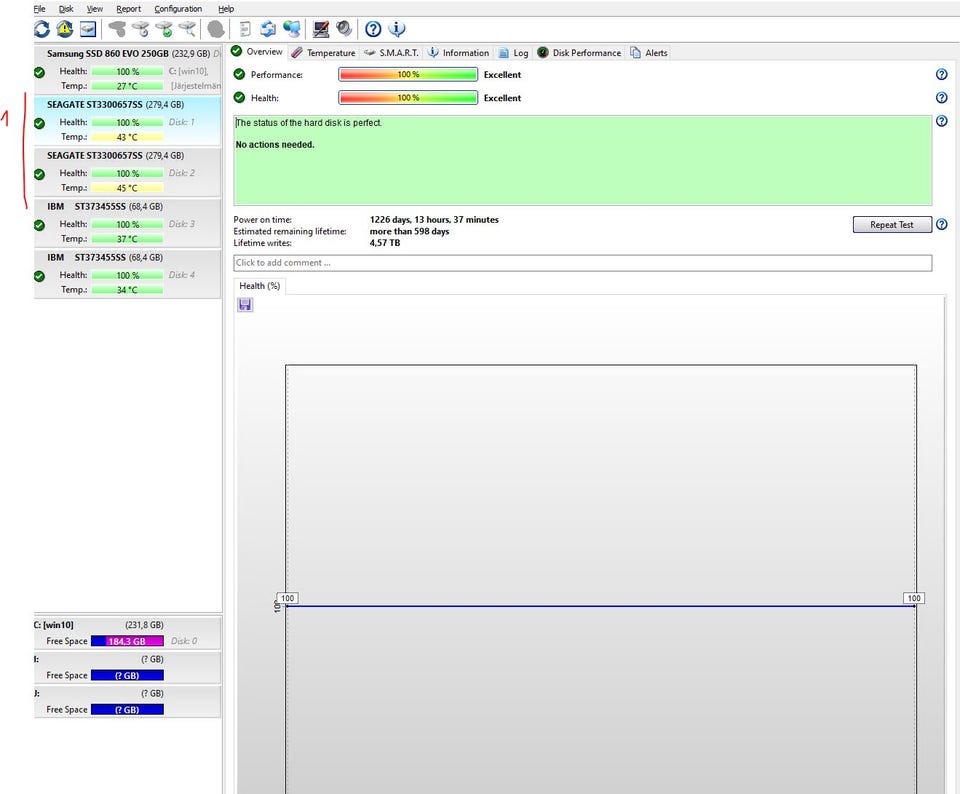Click the monitor with pen toolbar icon

(320, 29)
